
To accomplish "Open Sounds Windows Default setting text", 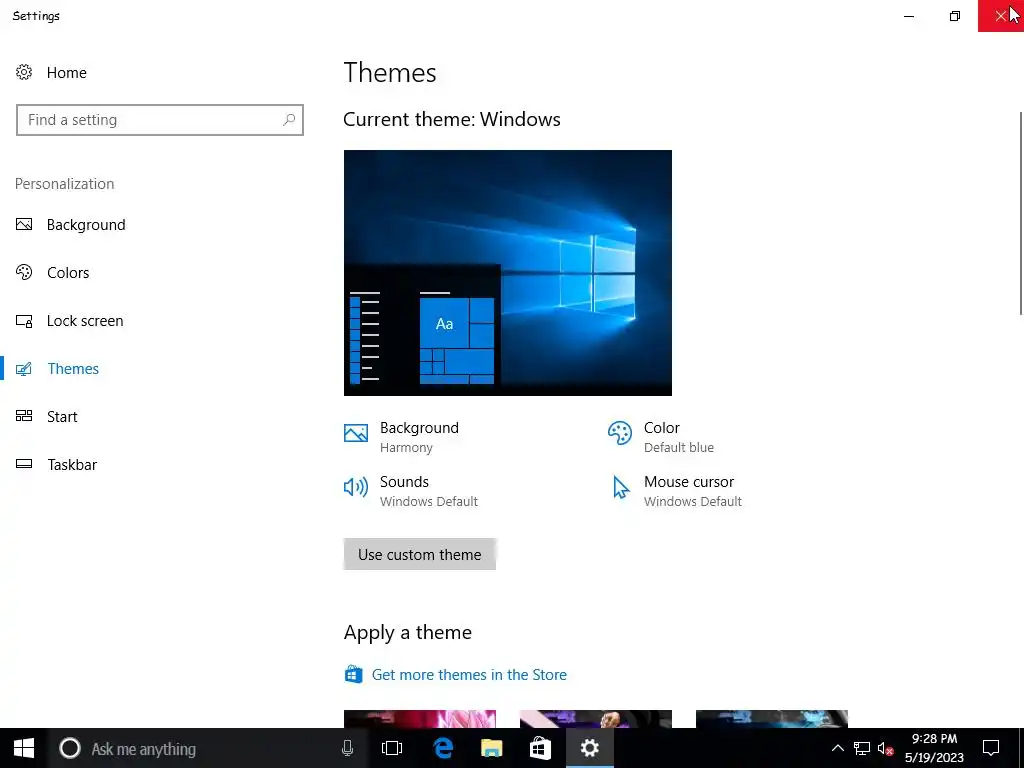I will pyautogui.click(x=429, y=491).
